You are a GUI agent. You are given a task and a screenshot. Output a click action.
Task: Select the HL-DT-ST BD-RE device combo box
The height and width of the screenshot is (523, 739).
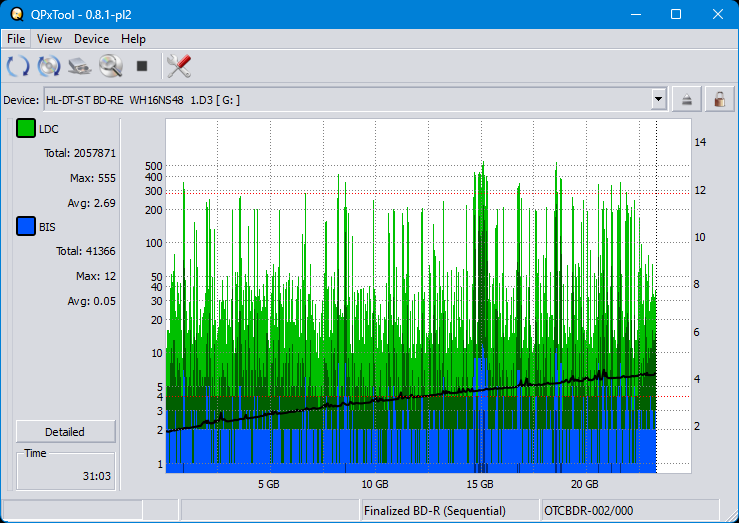tap(355, 99)
